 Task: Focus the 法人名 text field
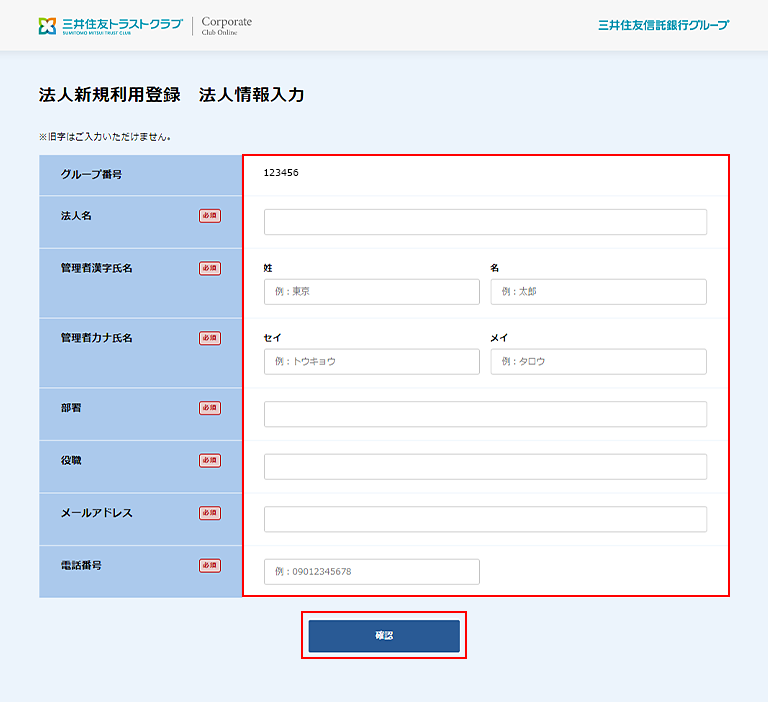point(485,222)
